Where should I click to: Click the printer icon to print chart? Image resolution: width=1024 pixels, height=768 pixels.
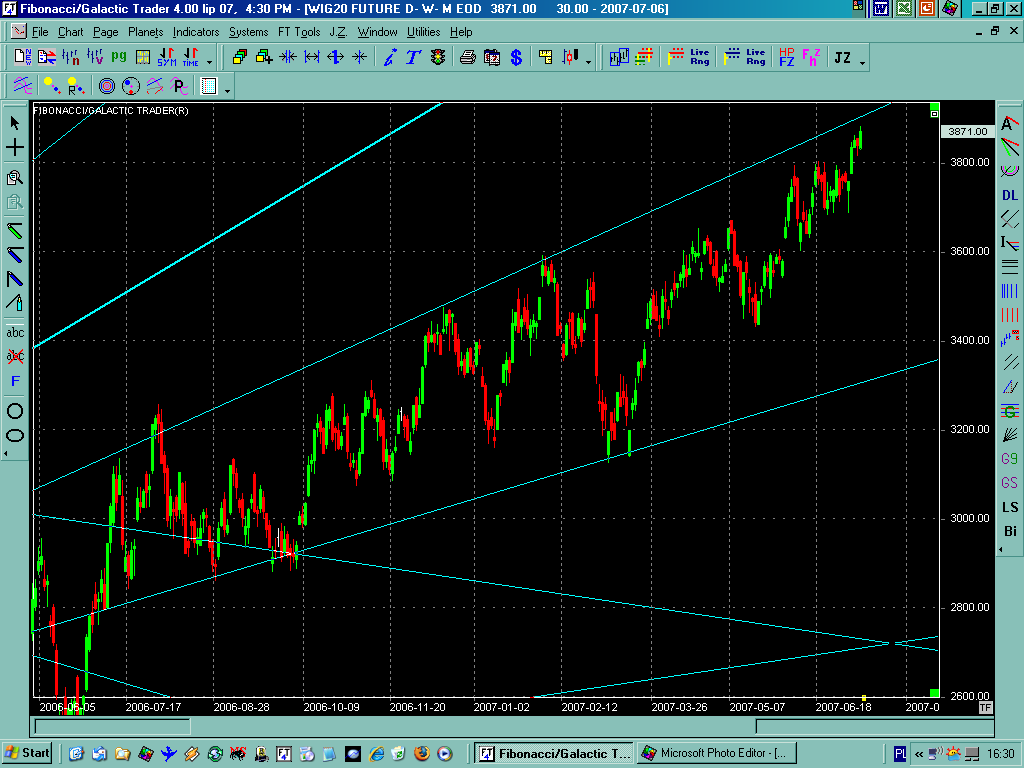pyautogui.click(x=467, y=57)
